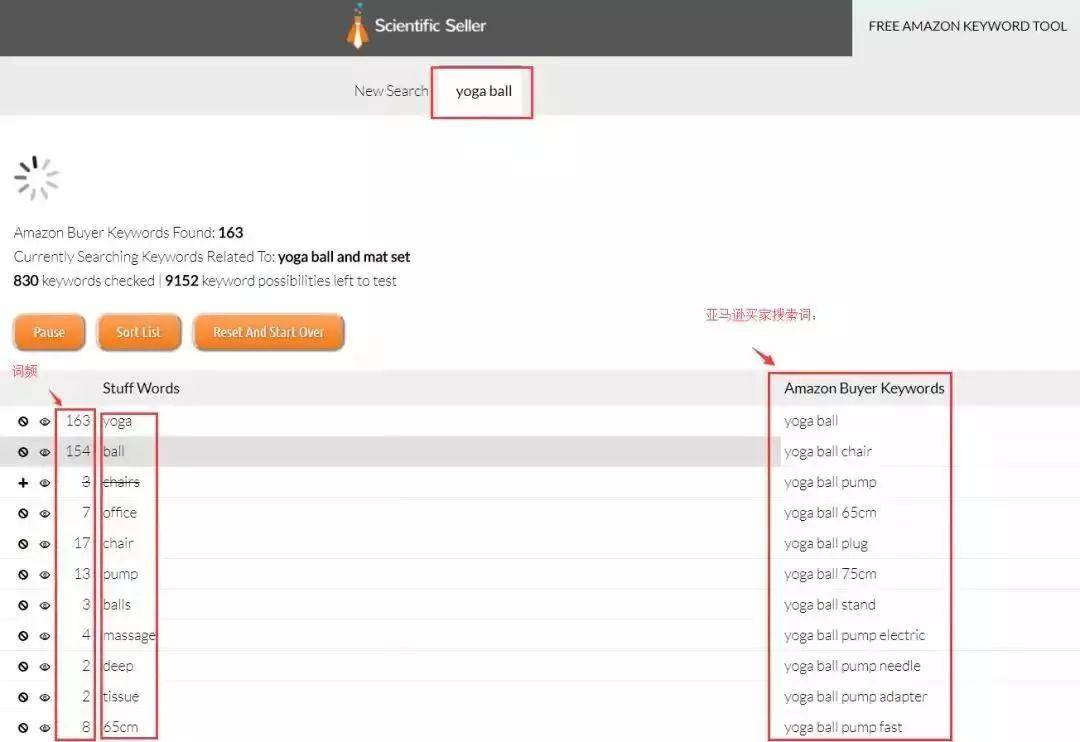Click the frequency count 154
The height and width of the screenshot is (742, 1080).
point(78,451)
